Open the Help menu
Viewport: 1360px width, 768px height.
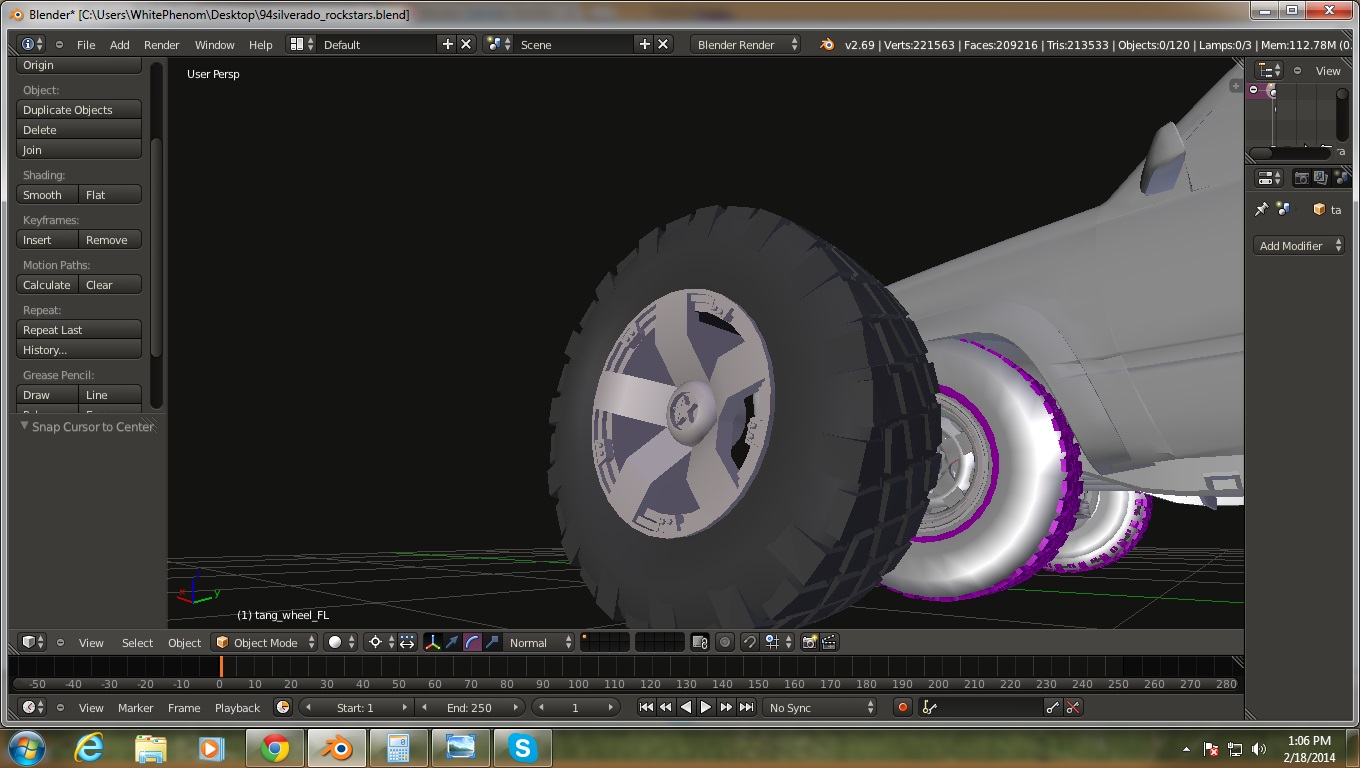260,45
